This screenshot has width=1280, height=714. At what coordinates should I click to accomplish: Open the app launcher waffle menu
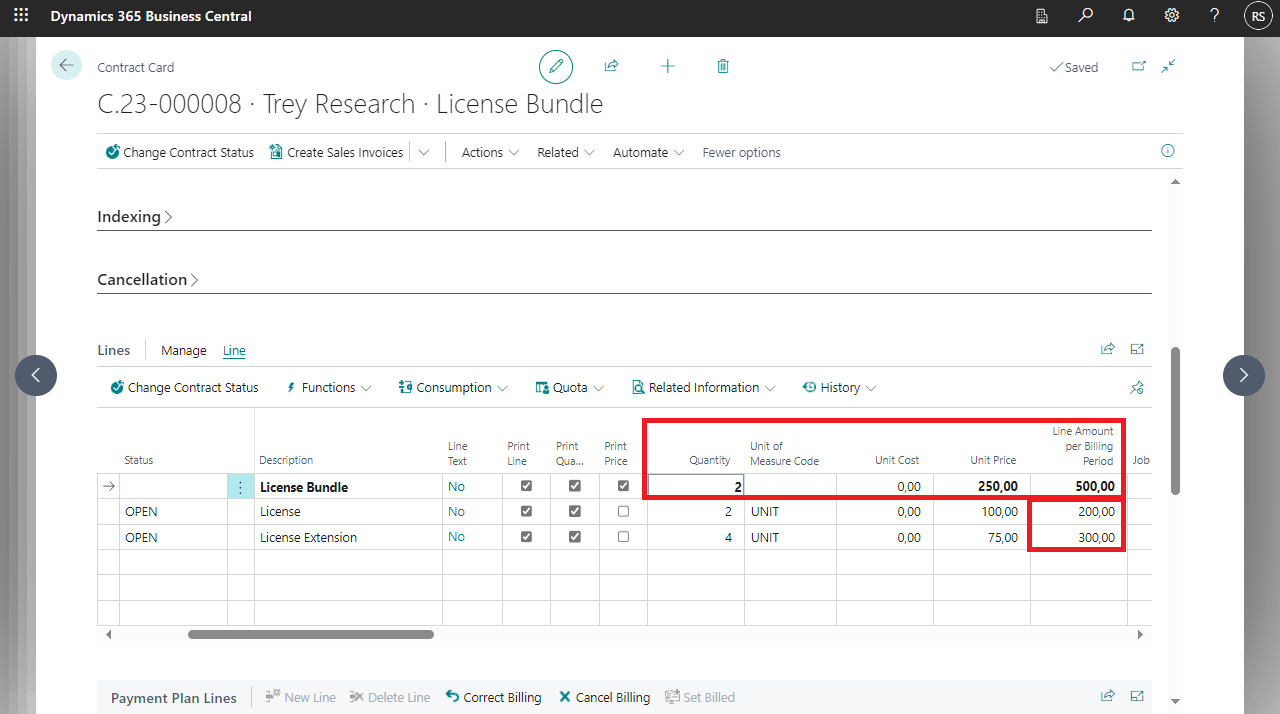tap(21, 16)
